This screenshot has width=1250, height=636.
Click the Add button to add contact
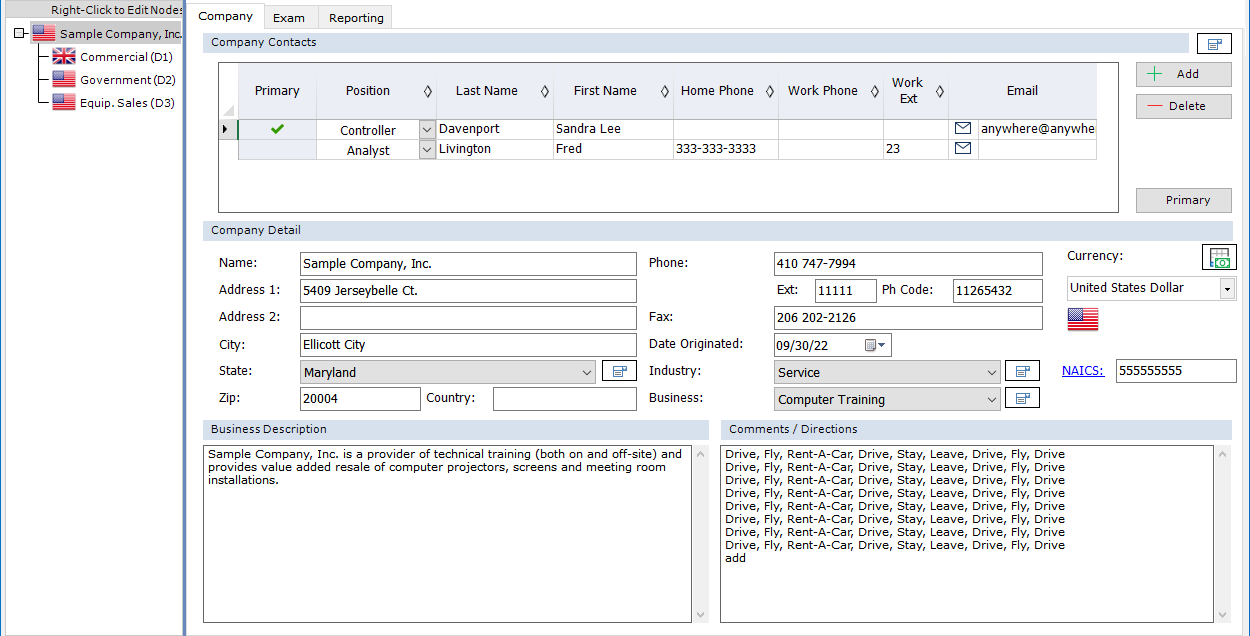[1183, 73]
